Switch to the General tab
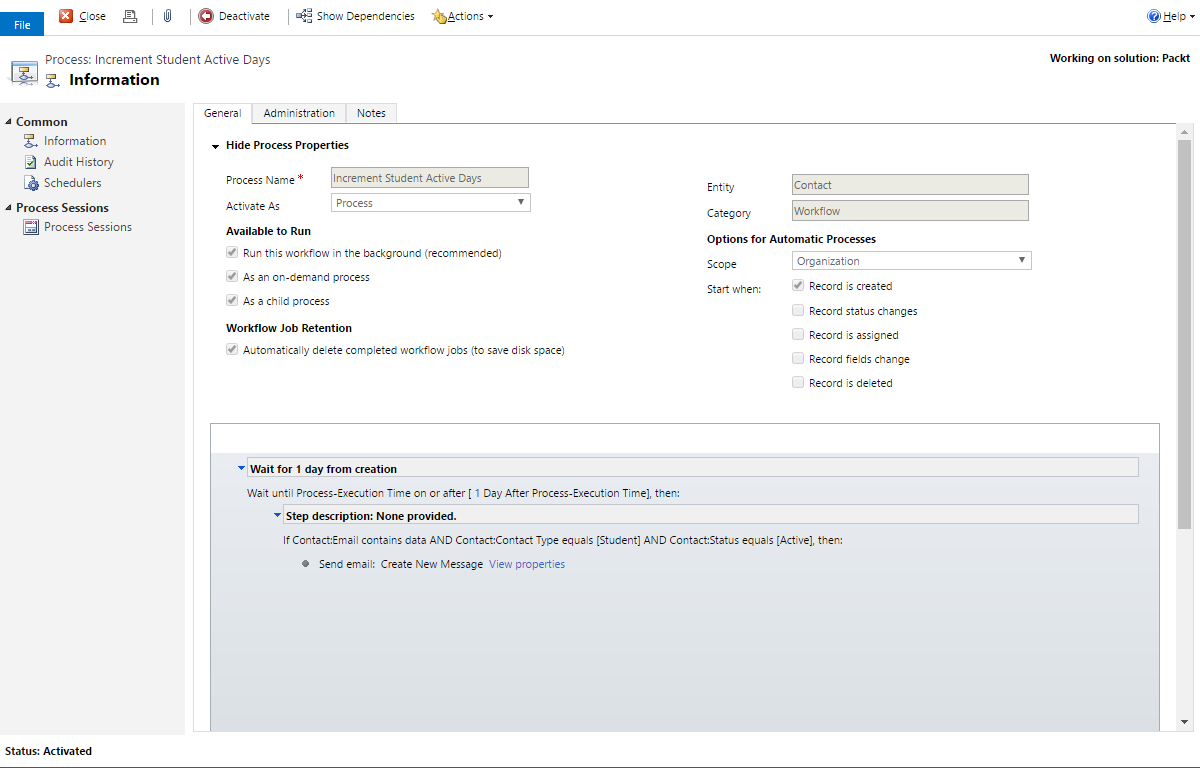Screen dimensions: 1200x768 (x=222, y=113)
